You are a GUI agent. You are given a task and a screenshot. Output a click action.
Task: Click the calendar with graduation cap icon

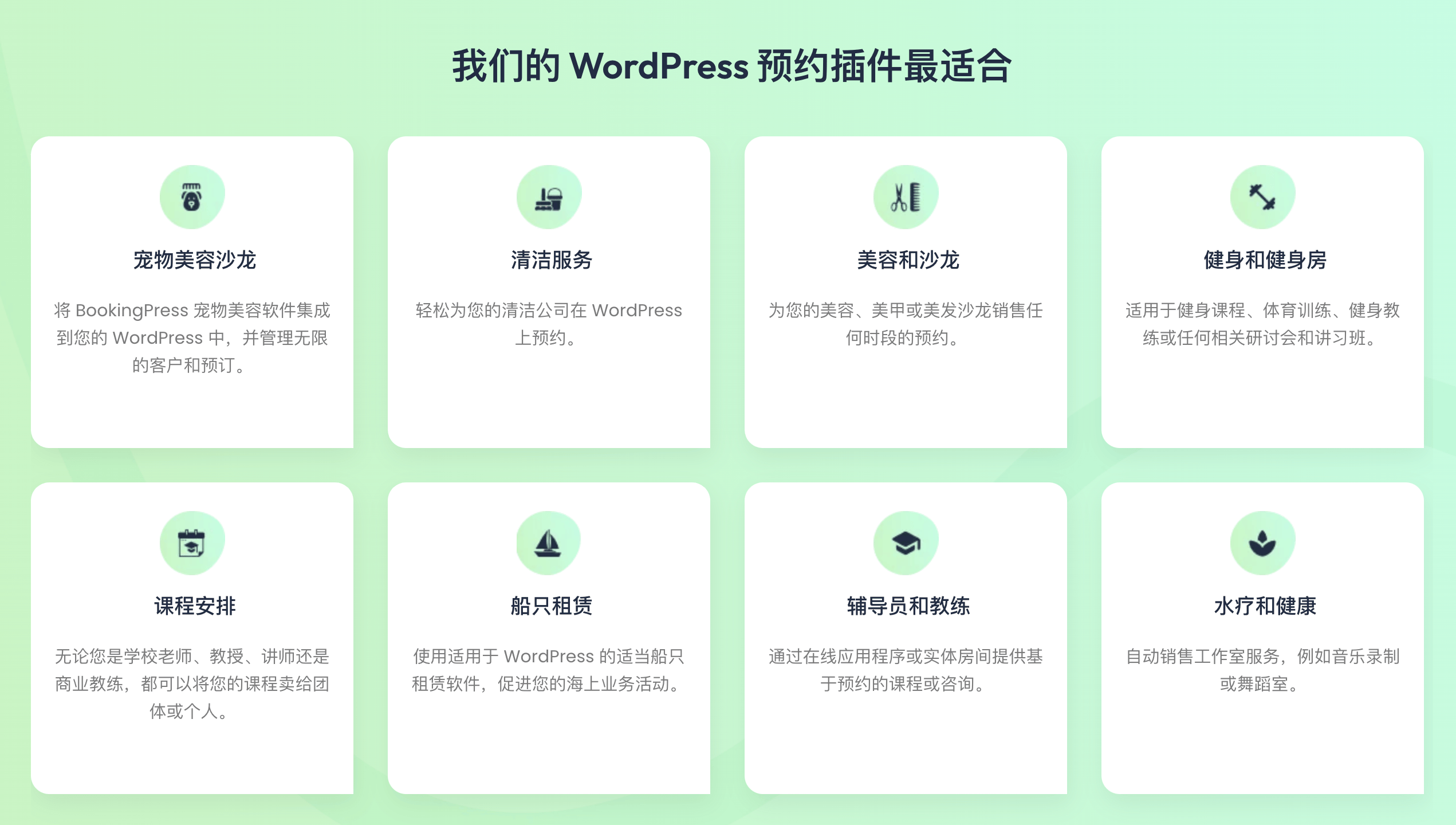192,543
